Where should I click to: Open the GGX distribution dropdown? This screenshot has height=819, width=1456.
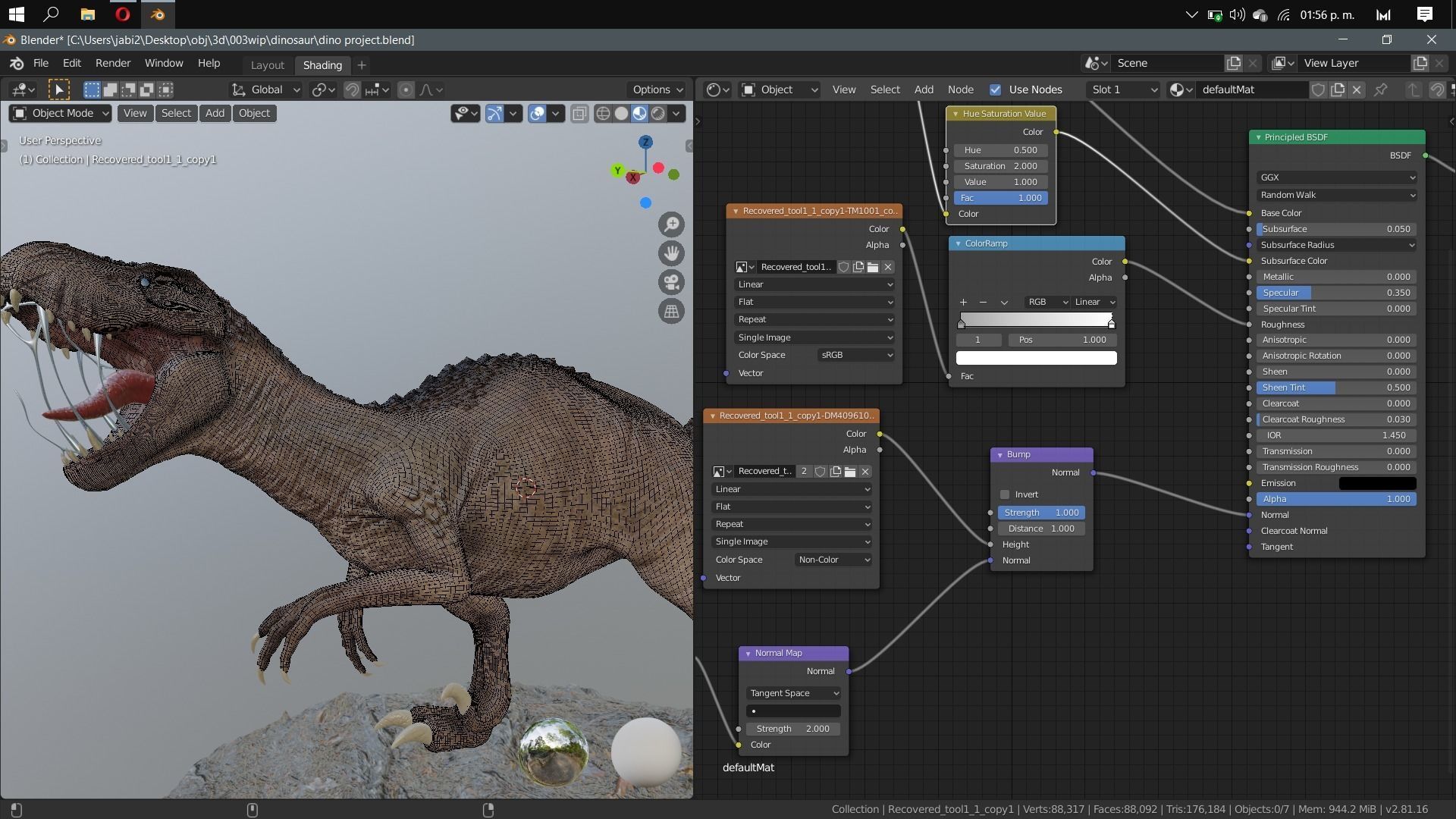pos(1336,177)
